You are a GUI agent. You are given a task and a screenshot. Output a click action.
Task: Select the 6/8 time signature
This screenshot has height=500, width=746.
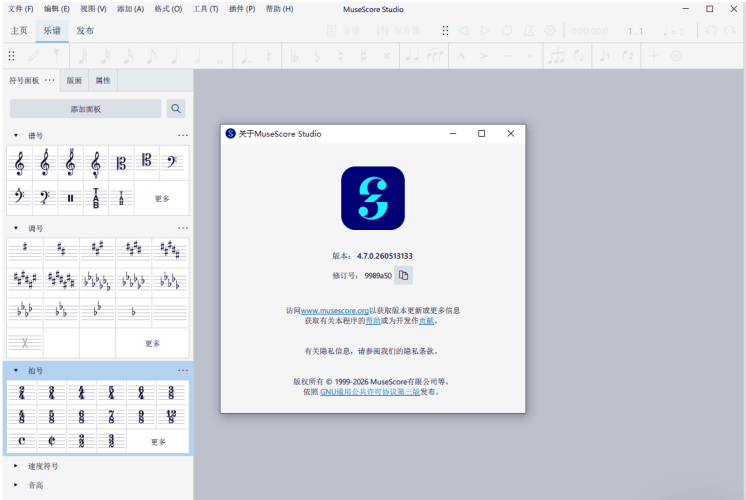[81, 417]
